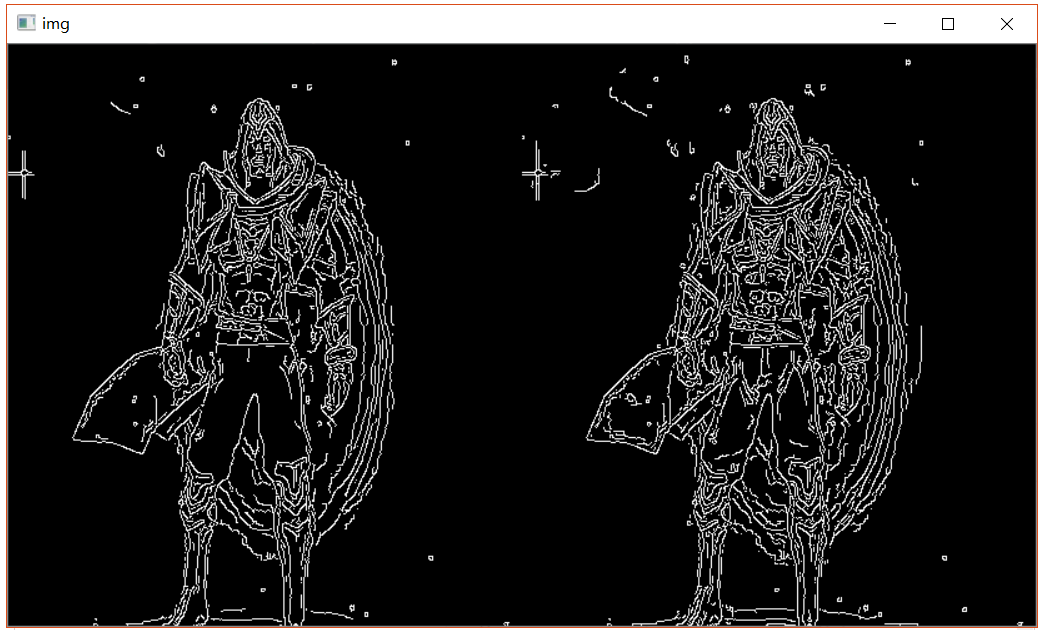1040x630 pixels.
Task: Minimize the img window
Action: pyautogui.click(x=890, y=24)
